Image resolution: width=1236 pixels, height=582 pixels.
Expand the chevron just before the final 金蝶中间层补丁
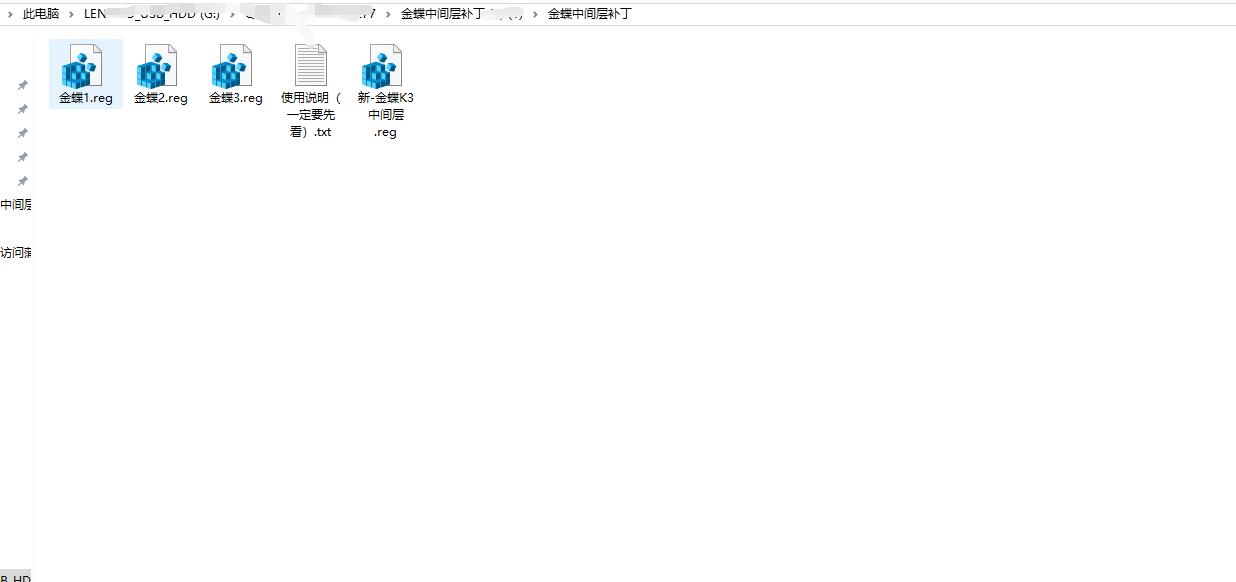tap(536, 14)
